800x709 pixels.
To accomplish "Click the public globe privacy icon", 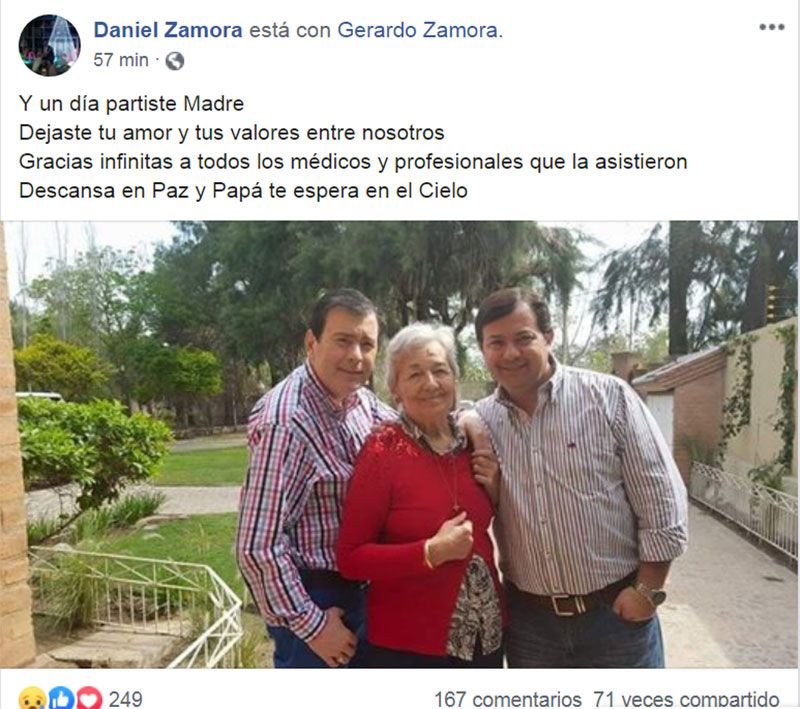I will tap(174, 61).
